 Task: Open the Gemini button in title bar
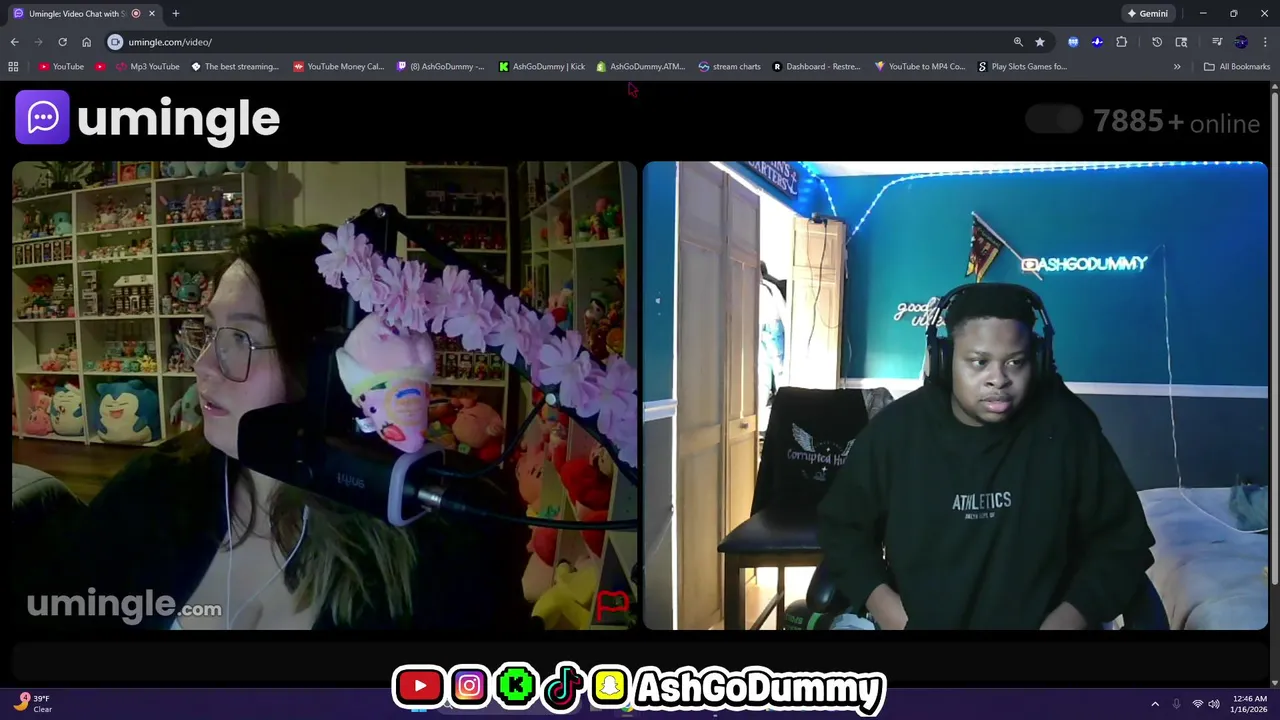1148,13
